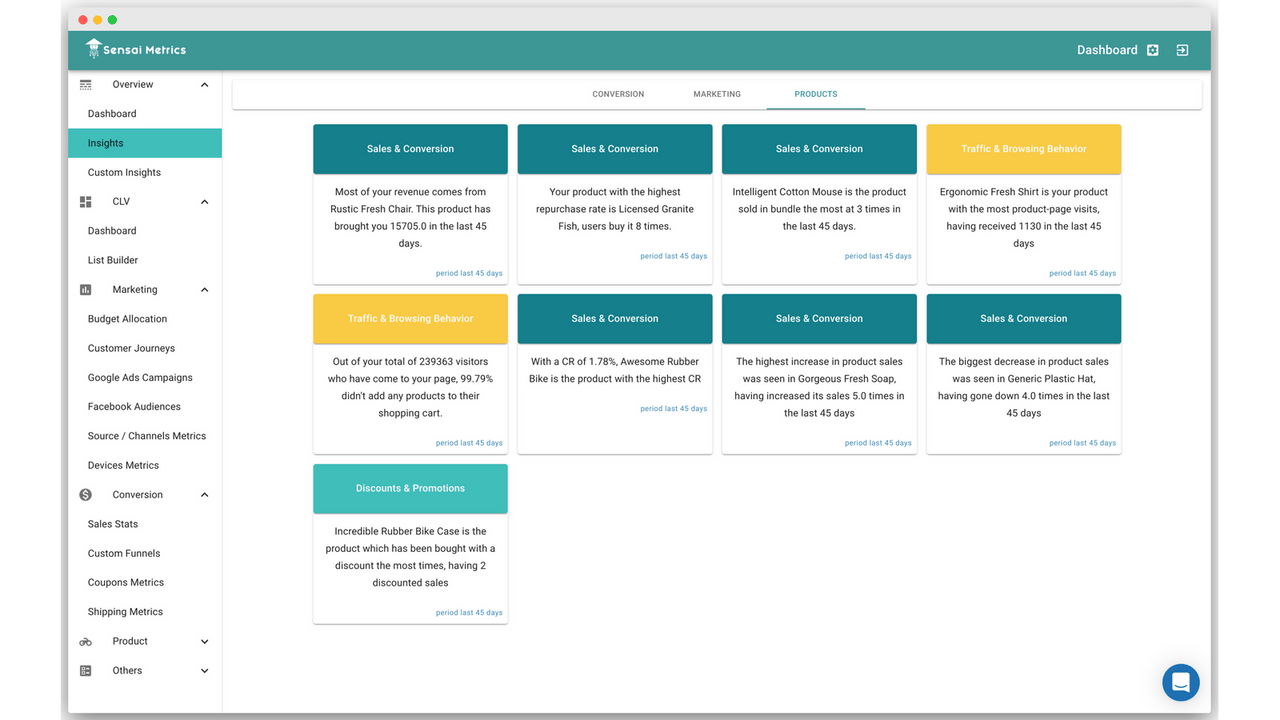Image resolution: width=1280 pixels, height=720 pixels.
Task: Click the CLV grid icon in sidebar
Action: coord(85,201)
